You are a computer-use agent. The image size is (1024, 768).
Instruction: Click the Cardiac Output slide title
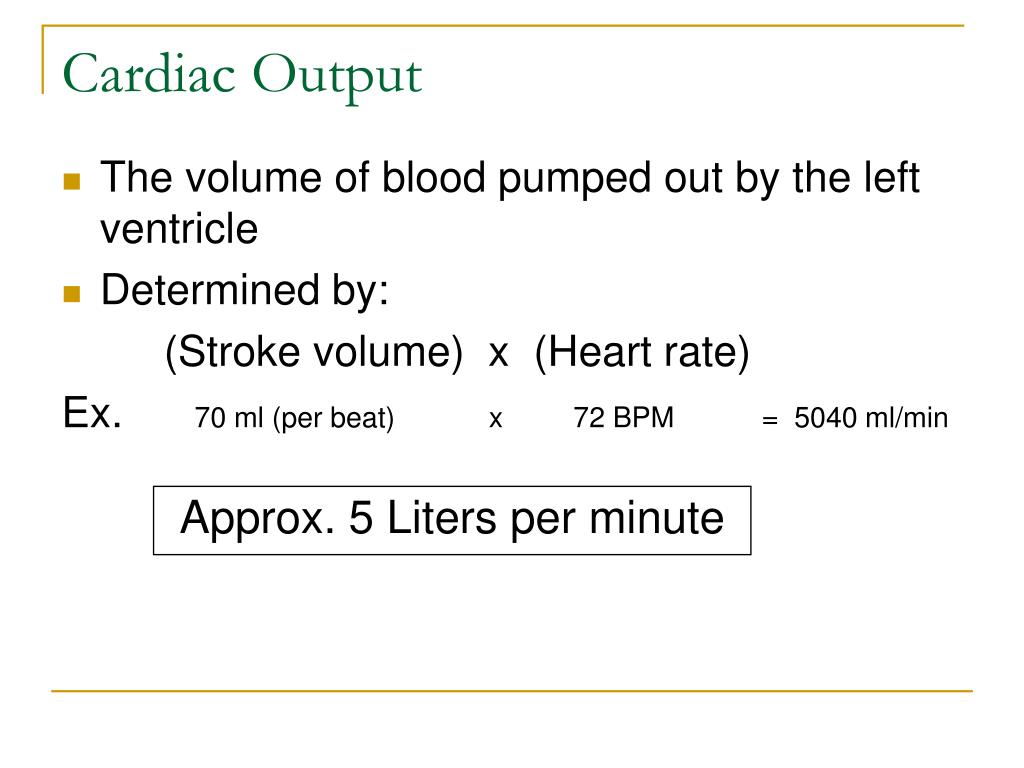242,75
